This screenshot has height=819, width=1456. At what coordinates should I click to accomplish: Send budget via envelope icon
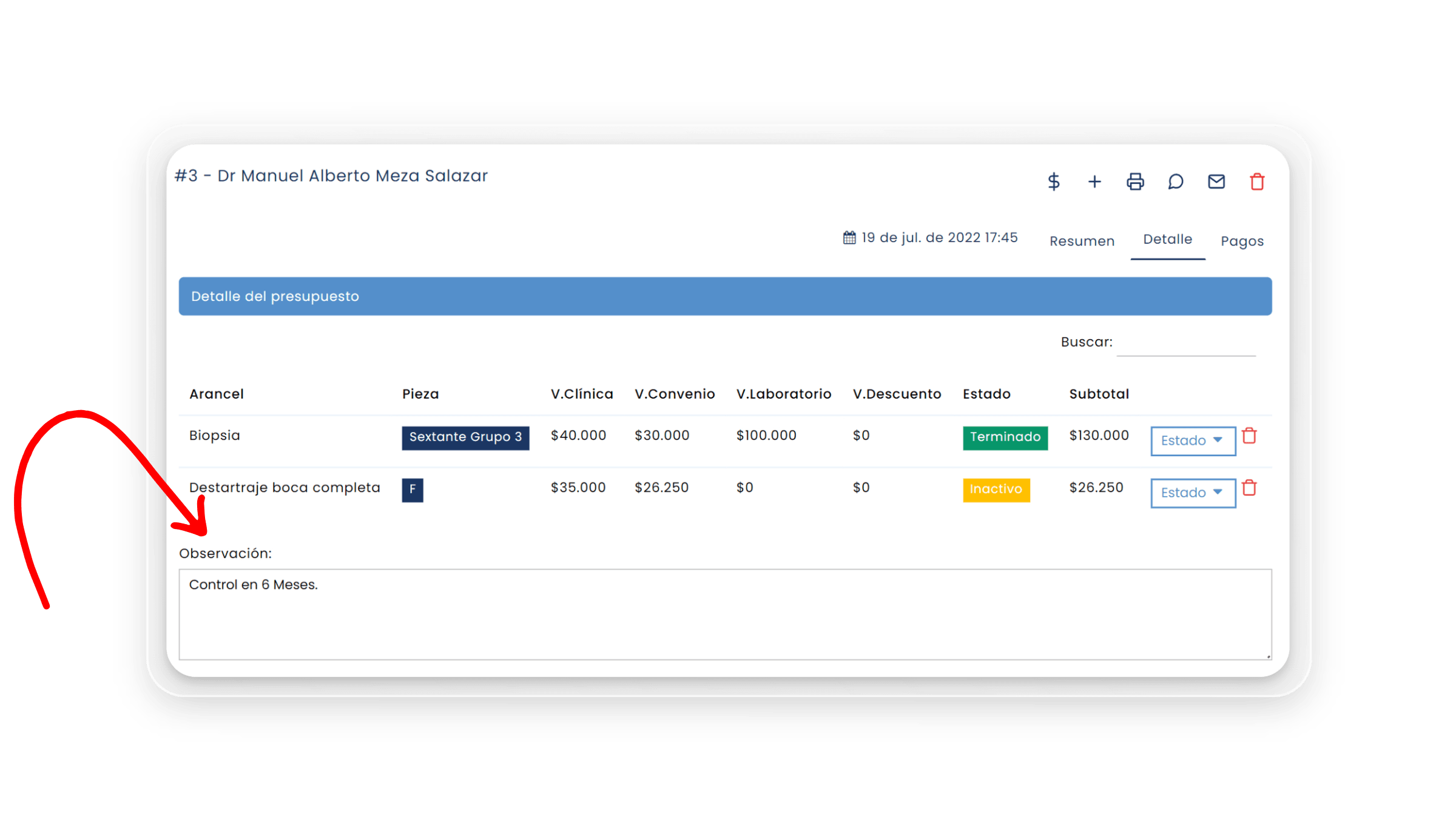1216,181
